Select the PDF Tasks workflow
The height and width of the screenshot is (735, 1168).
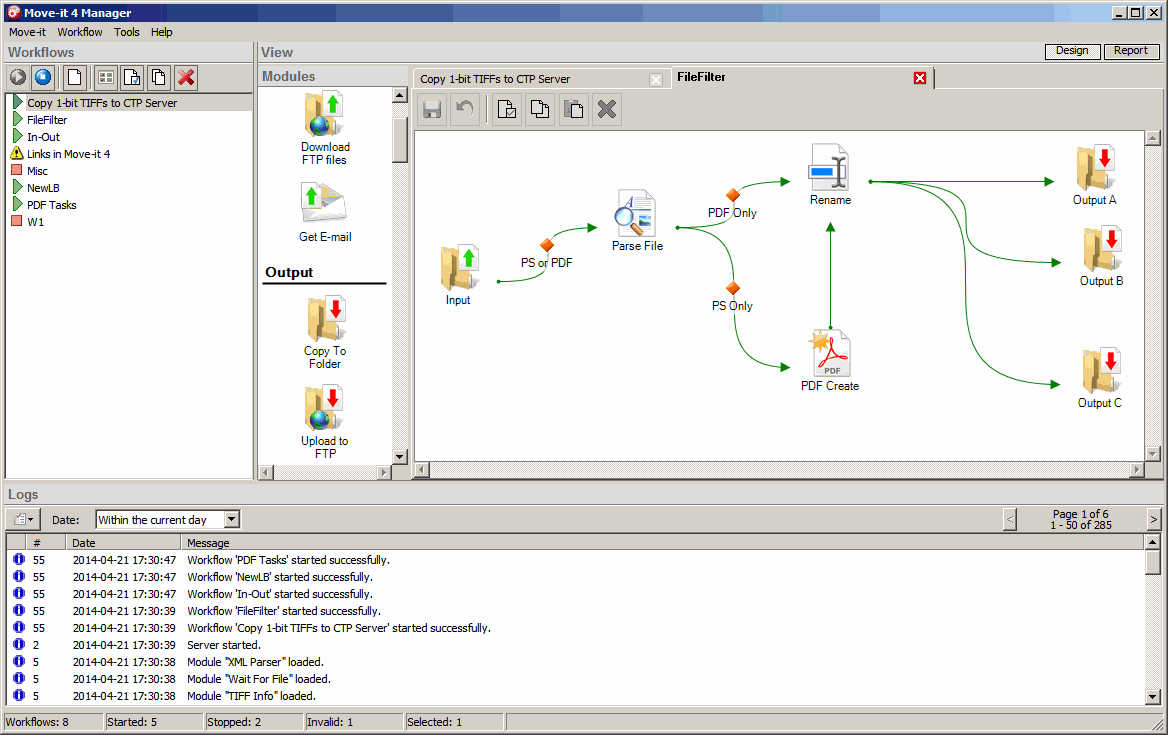[51, 205]
